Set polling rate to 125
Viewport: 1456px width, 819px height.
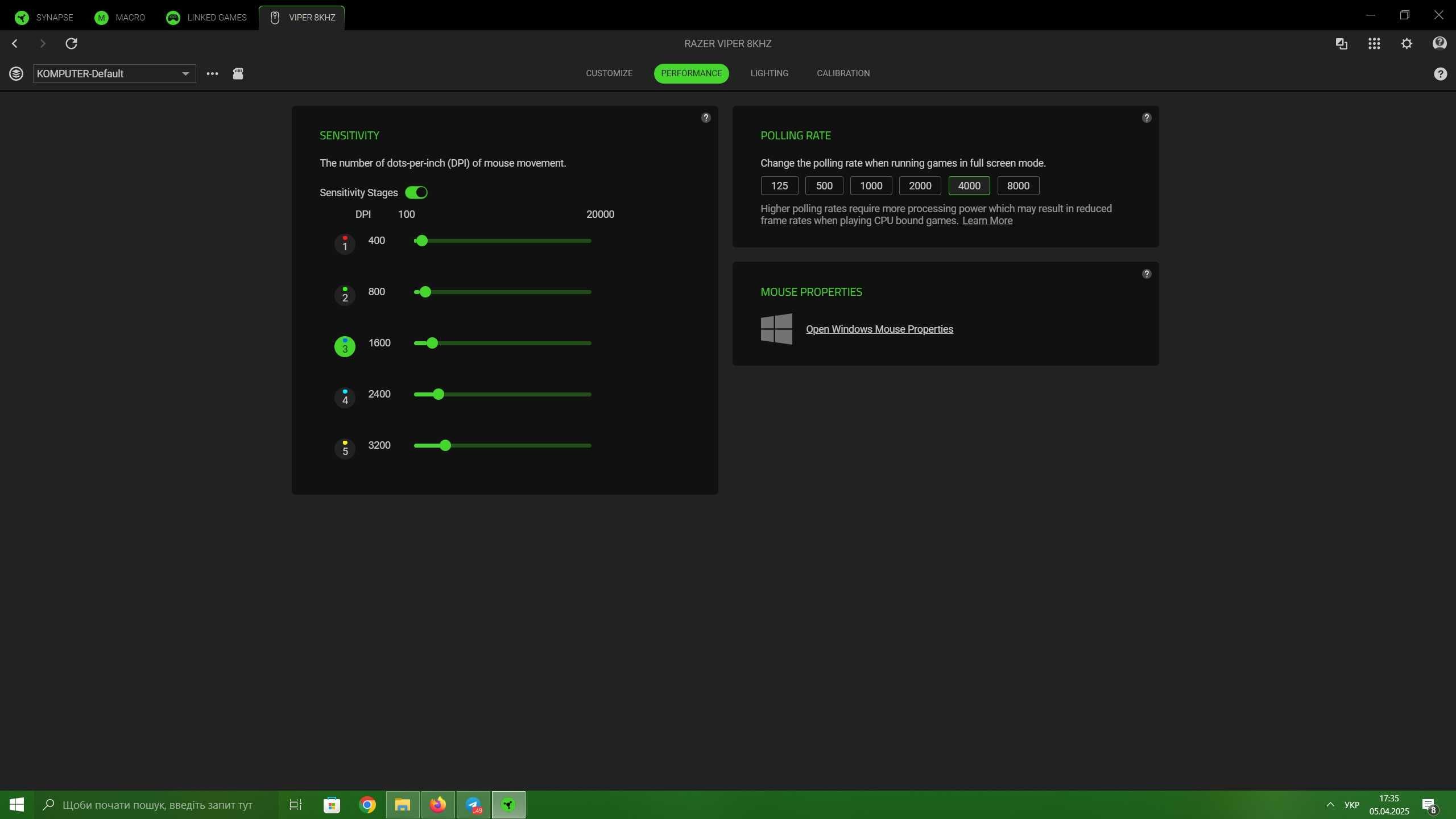tap(779, 186)
